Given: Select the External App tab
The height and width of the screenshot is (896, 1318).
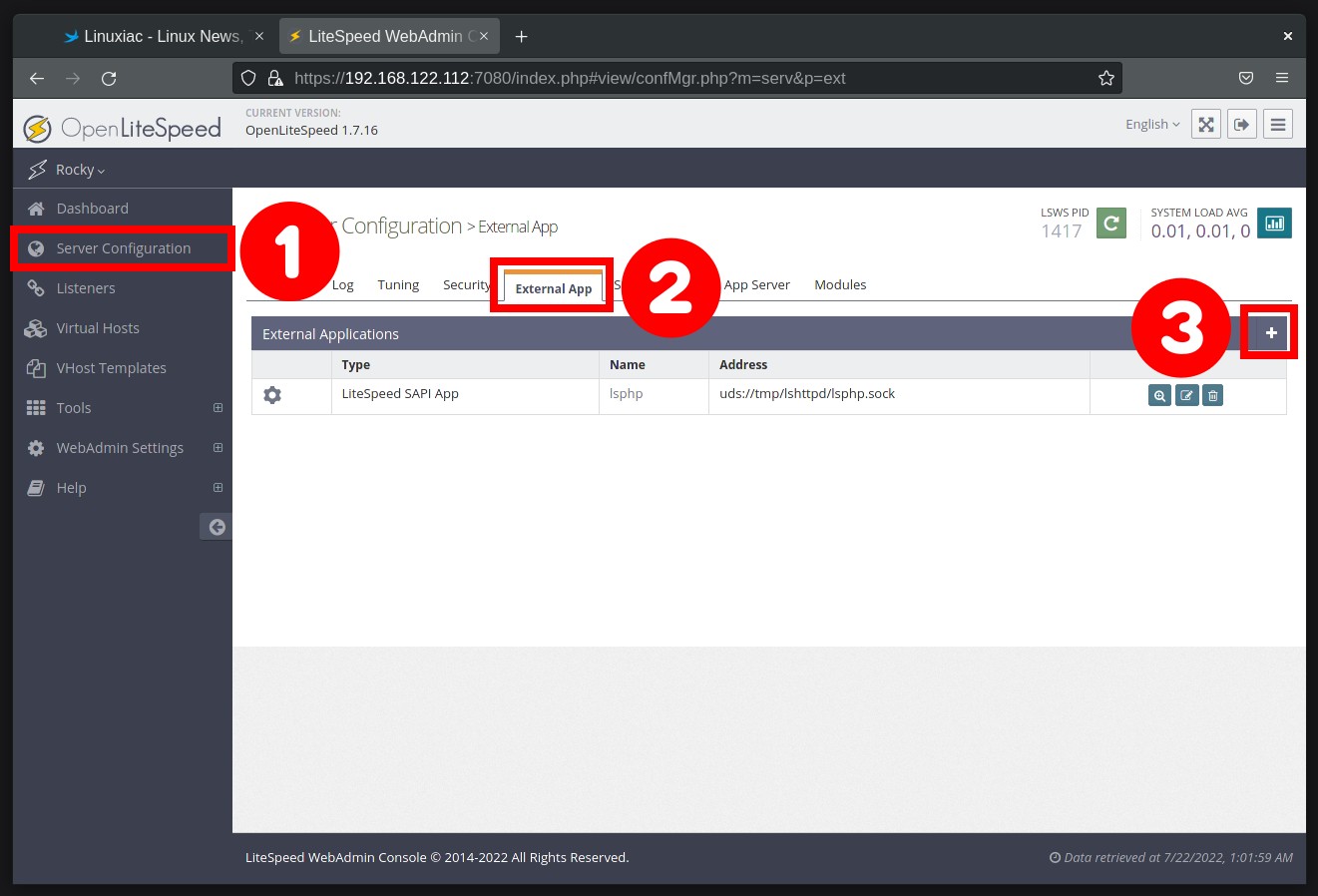Looking at the screenshot, I should coord(554,288).
